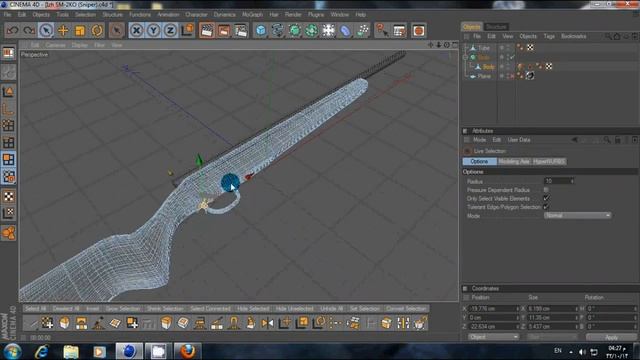This screenshot has width=640, height=360.
Task: Switch to Use Texture tool mode
Action: click(8, 196)
